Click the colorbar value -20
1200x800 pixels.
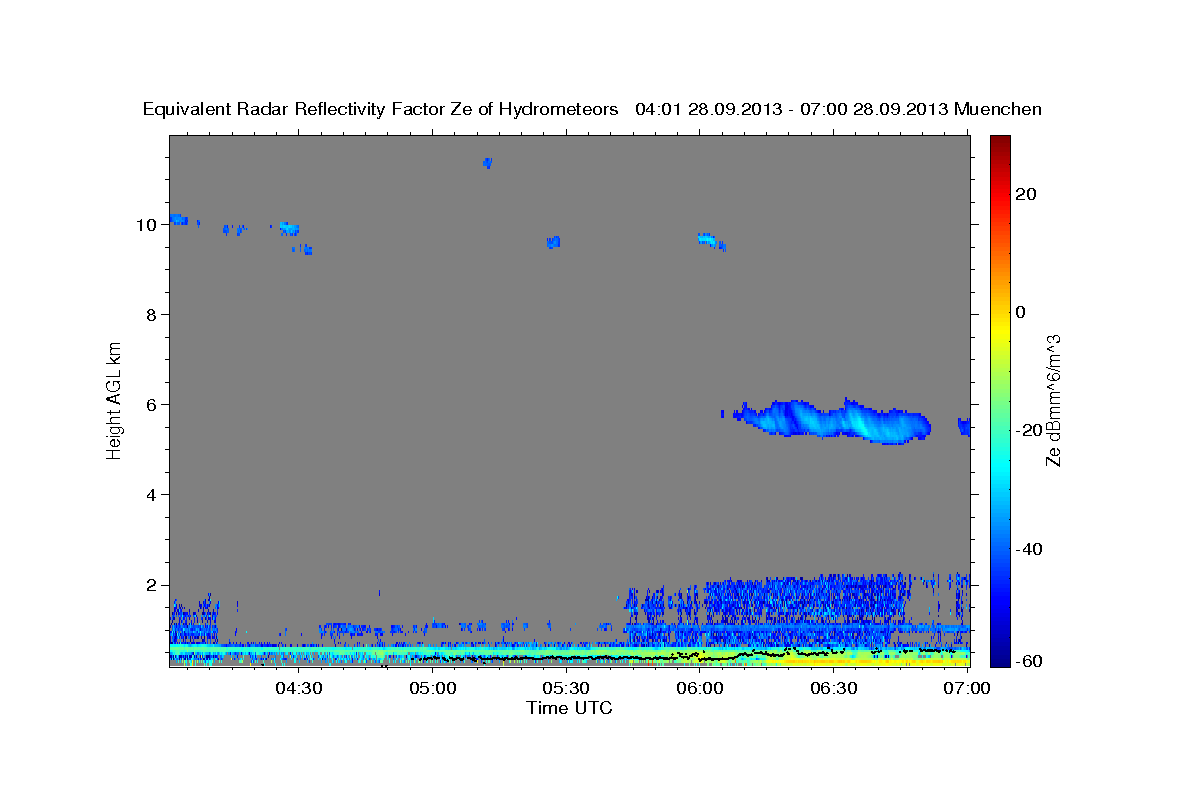(1029, 430)
